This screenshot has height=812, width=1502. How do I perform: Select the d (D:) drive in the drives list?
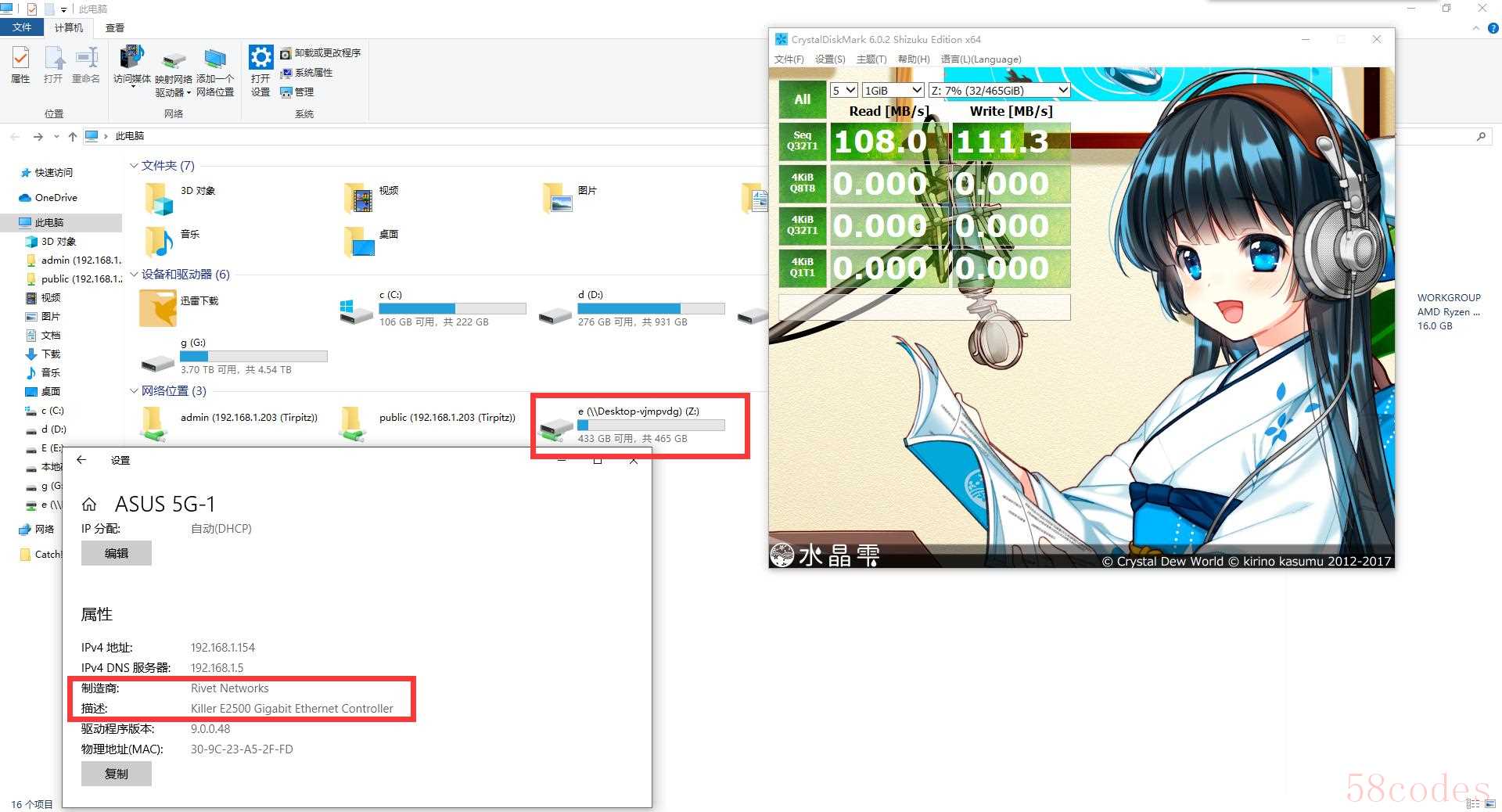click(x=631, y=308)
